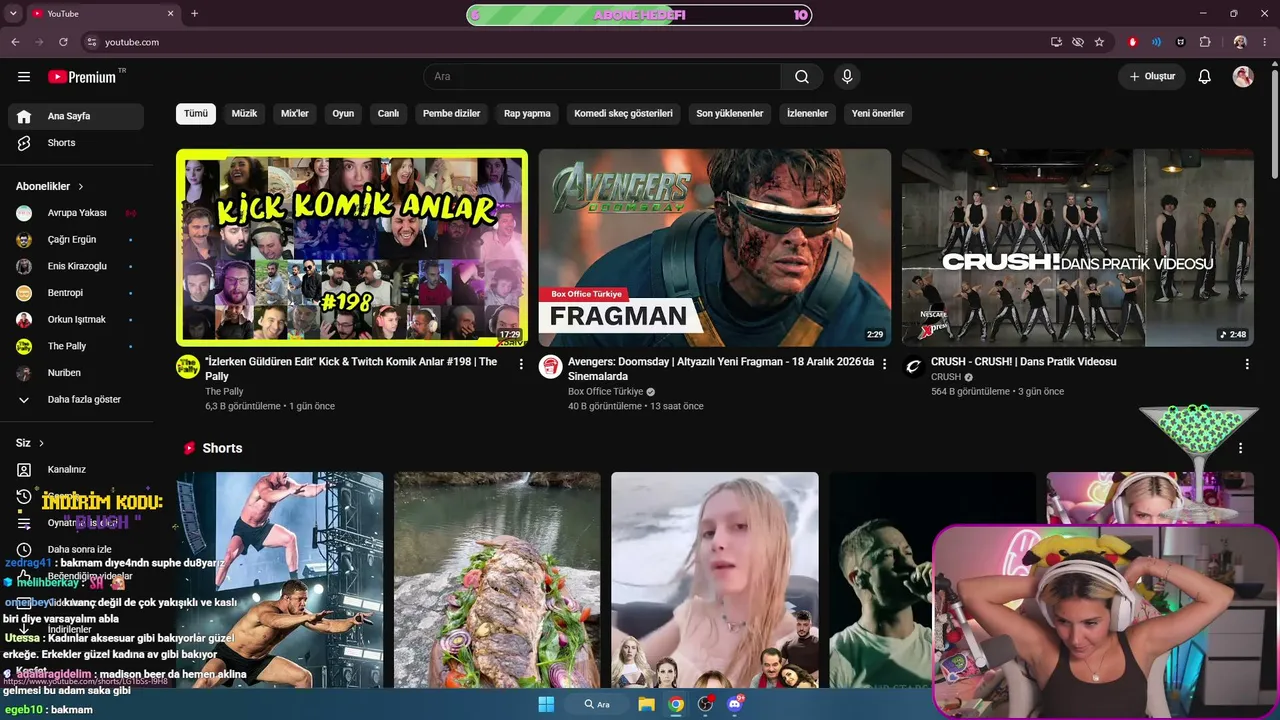The width and height of the screenshot is (1280, 720).
Task: Expand Daha fazla göster subscriptions list
Action: [x=76, y=400]
